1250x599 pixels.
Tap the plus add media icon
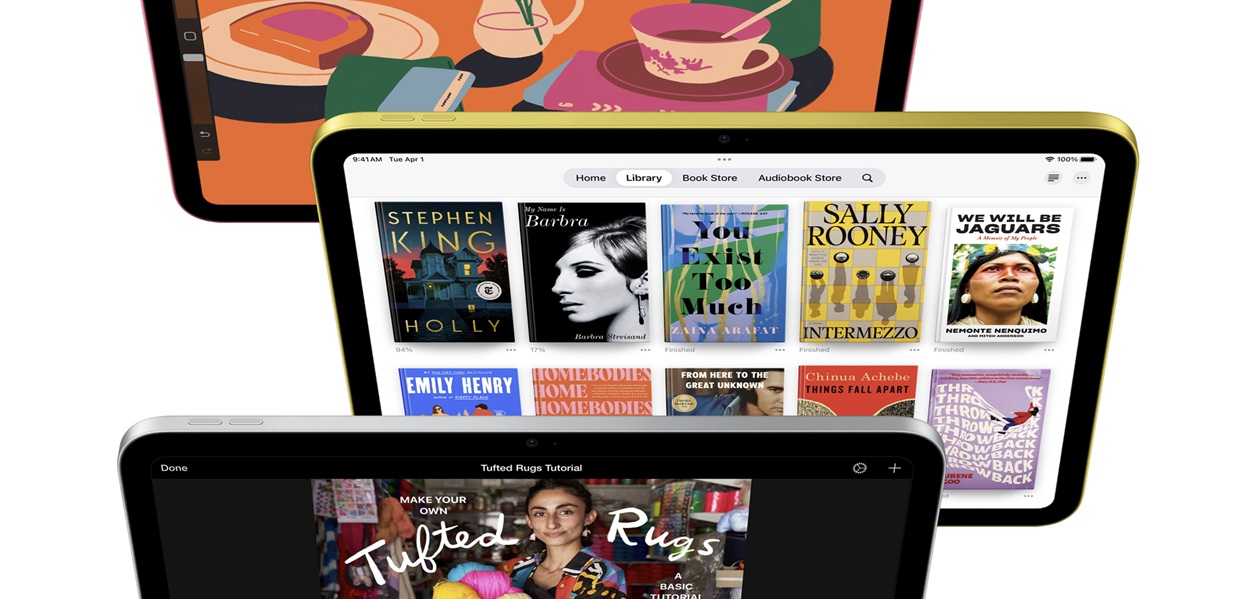(x=894, y=468)
